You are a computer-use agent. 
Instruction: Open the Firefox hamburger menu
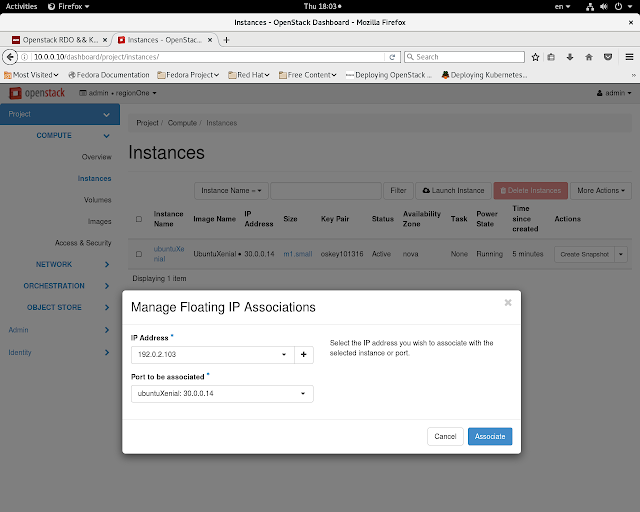[629, 57]
